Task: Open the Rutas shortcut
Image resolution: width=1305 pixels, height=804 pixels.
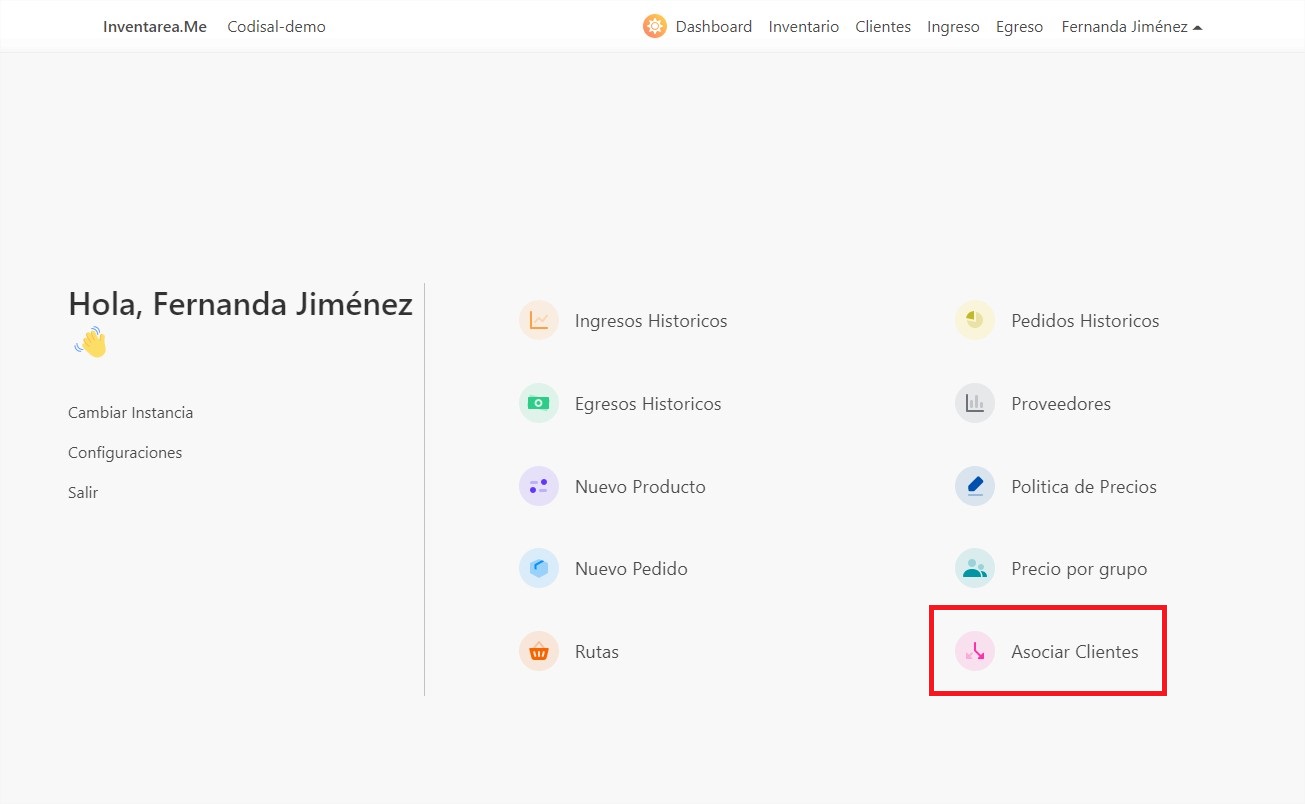Action: (596, 651)
